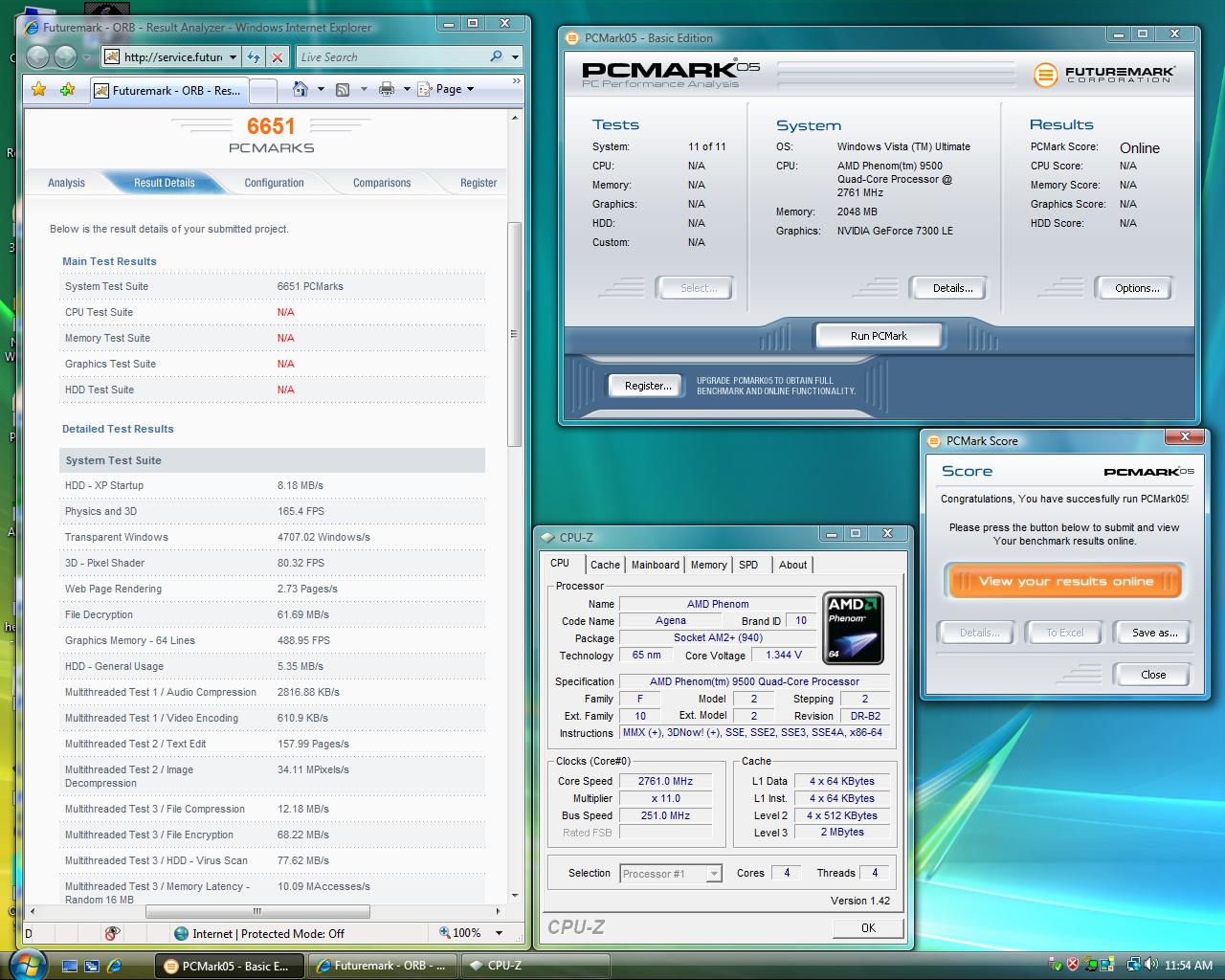Open the Page menu dropdown

445,89
